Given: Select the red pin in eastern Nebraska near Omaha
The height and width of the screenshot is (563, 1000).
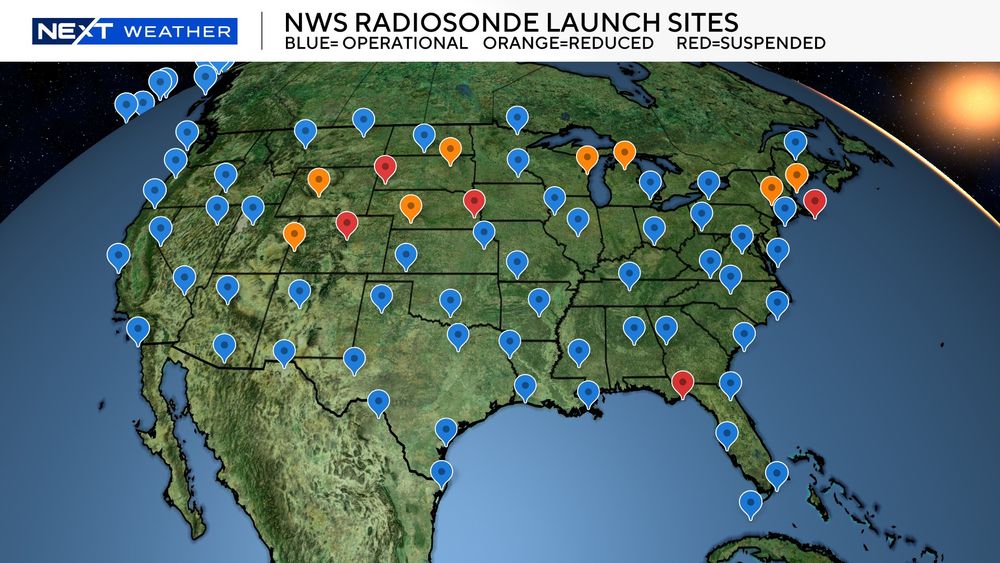Looking at the screenshot, I should coord(474,203).
